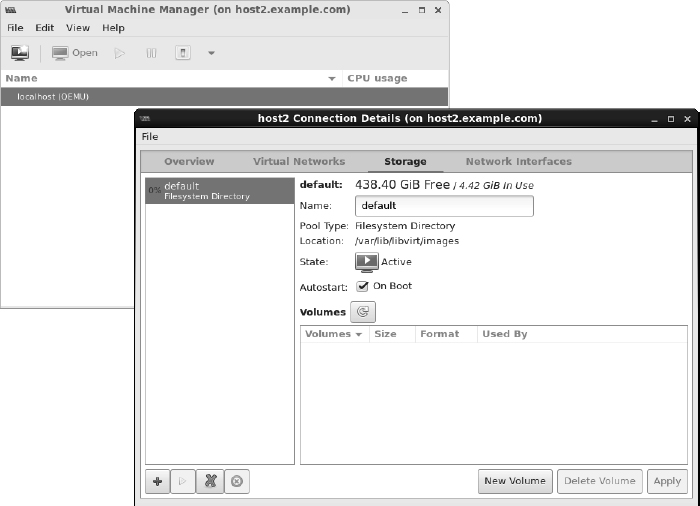Close the Connection Details window
700x506 pixels.
(x=688, y=119)
